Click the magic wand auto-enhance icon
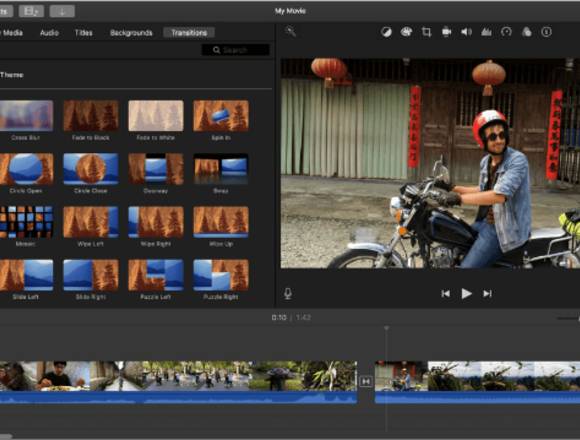Viewport: 580px width, 440px height. pos(290,32)
